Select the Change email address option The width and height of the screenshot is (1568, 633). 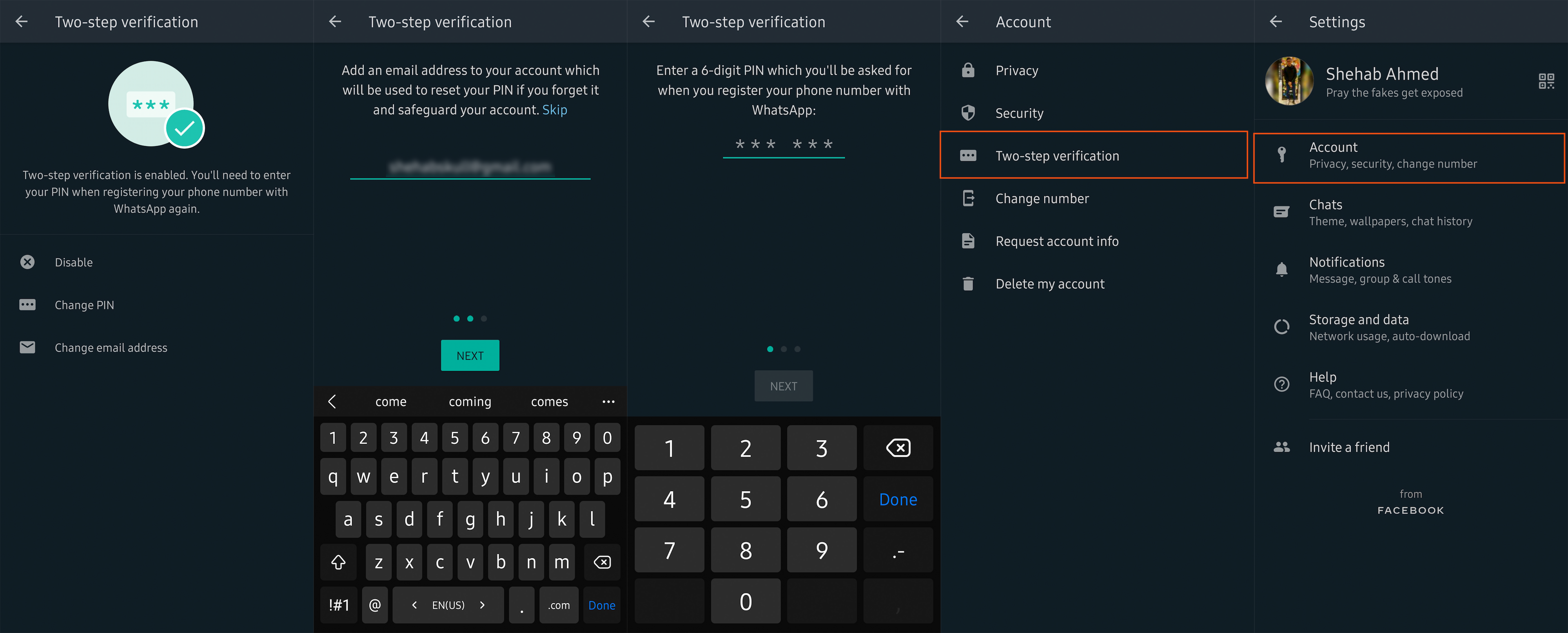pyautogui.click(x=111, y=348)
